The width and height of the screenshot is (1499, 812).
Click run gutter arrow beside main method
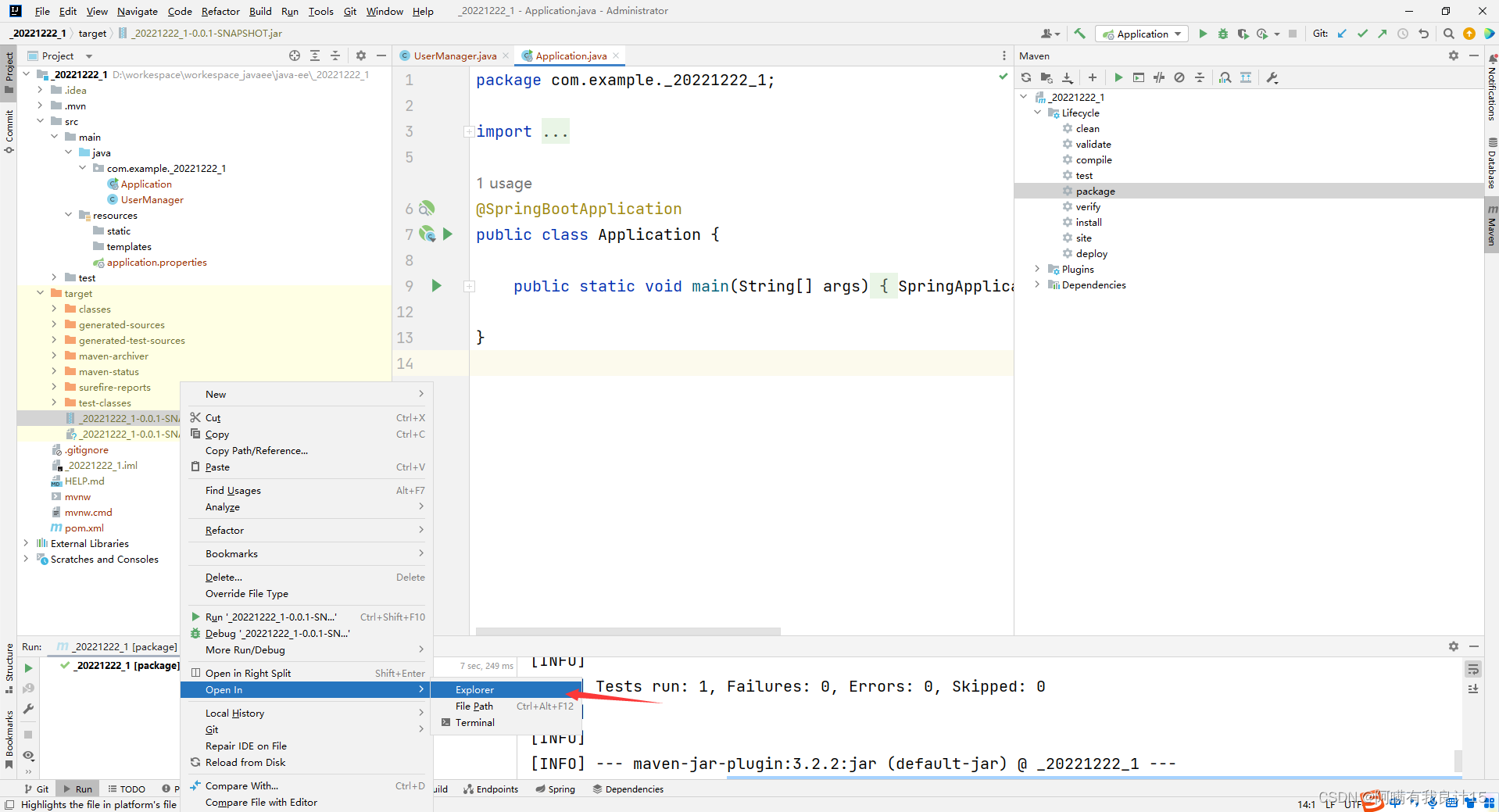(x=437, y=286)
